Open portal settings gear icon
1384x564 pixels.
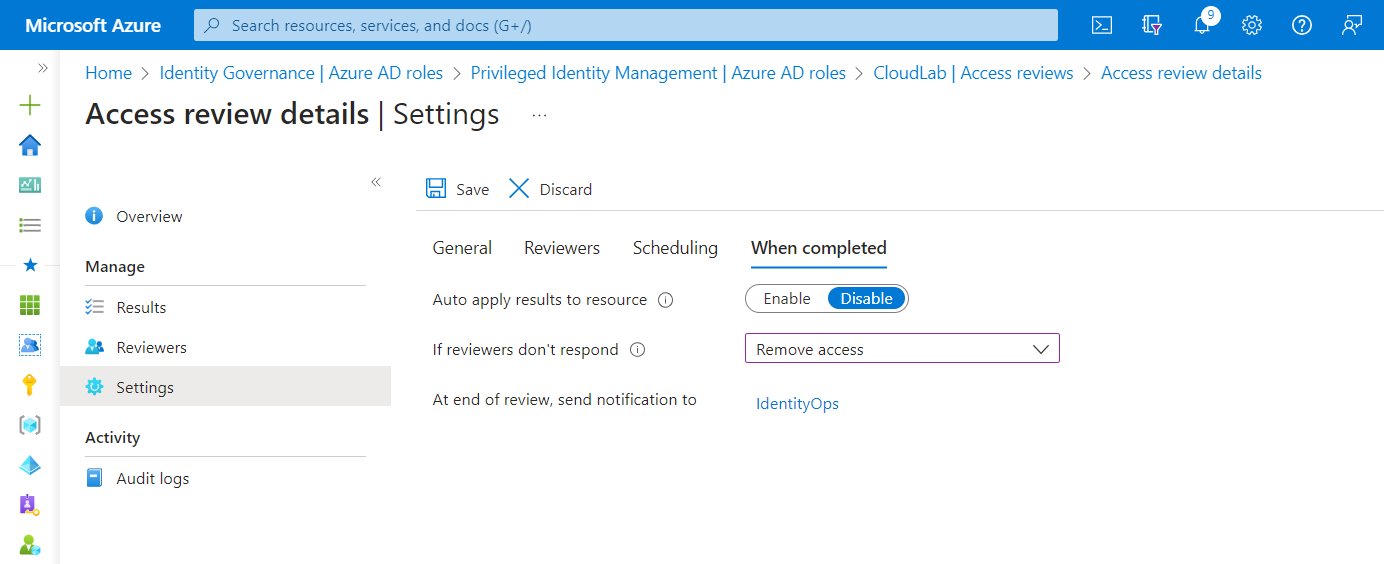tap(1252, 25)
